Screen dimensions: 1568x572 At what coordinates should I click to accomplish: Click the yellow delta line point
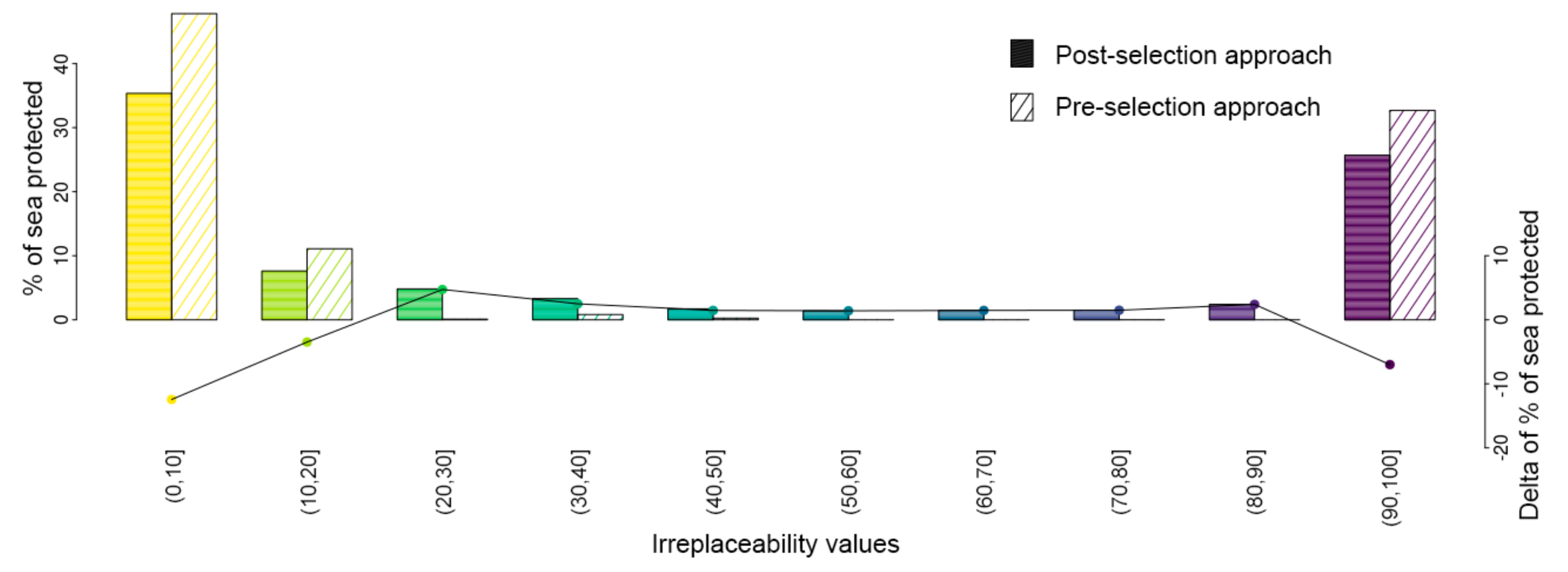pos(171,400)
